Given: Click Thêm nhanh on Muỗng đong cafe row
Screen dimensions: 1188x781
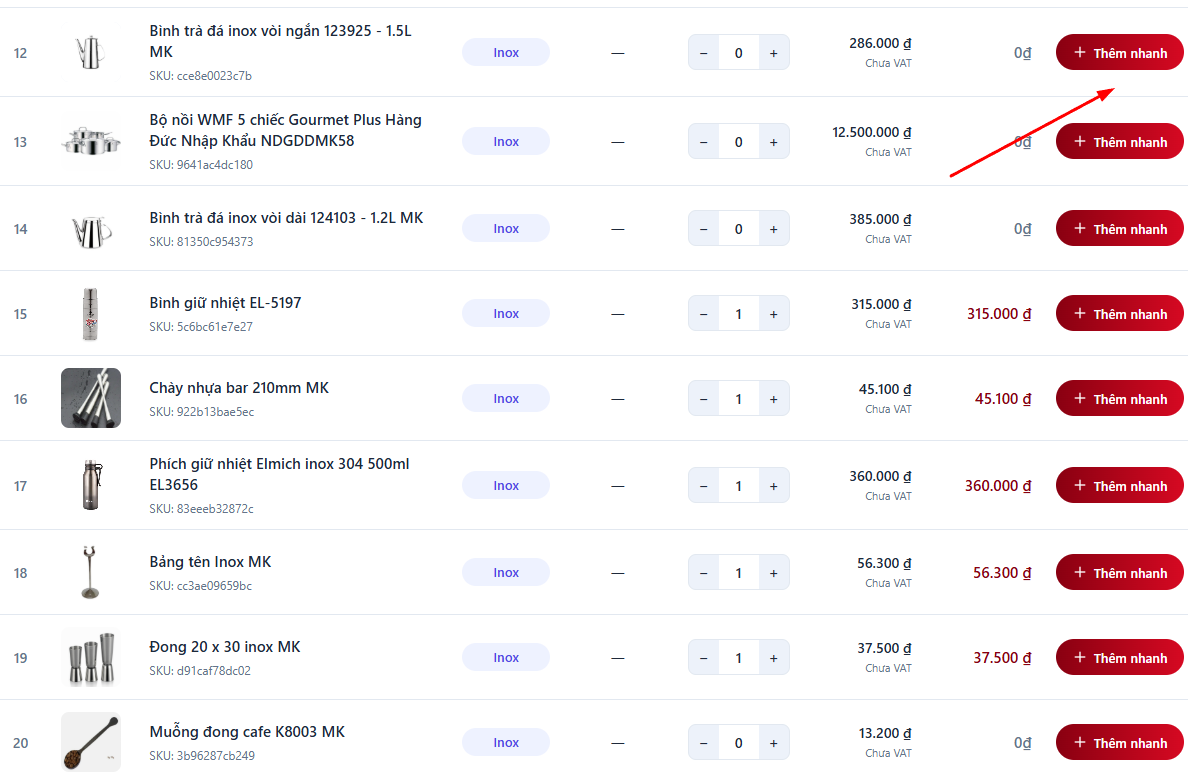Looking at the screenshot, I should pyautogui.click(x=1119, y=743).
